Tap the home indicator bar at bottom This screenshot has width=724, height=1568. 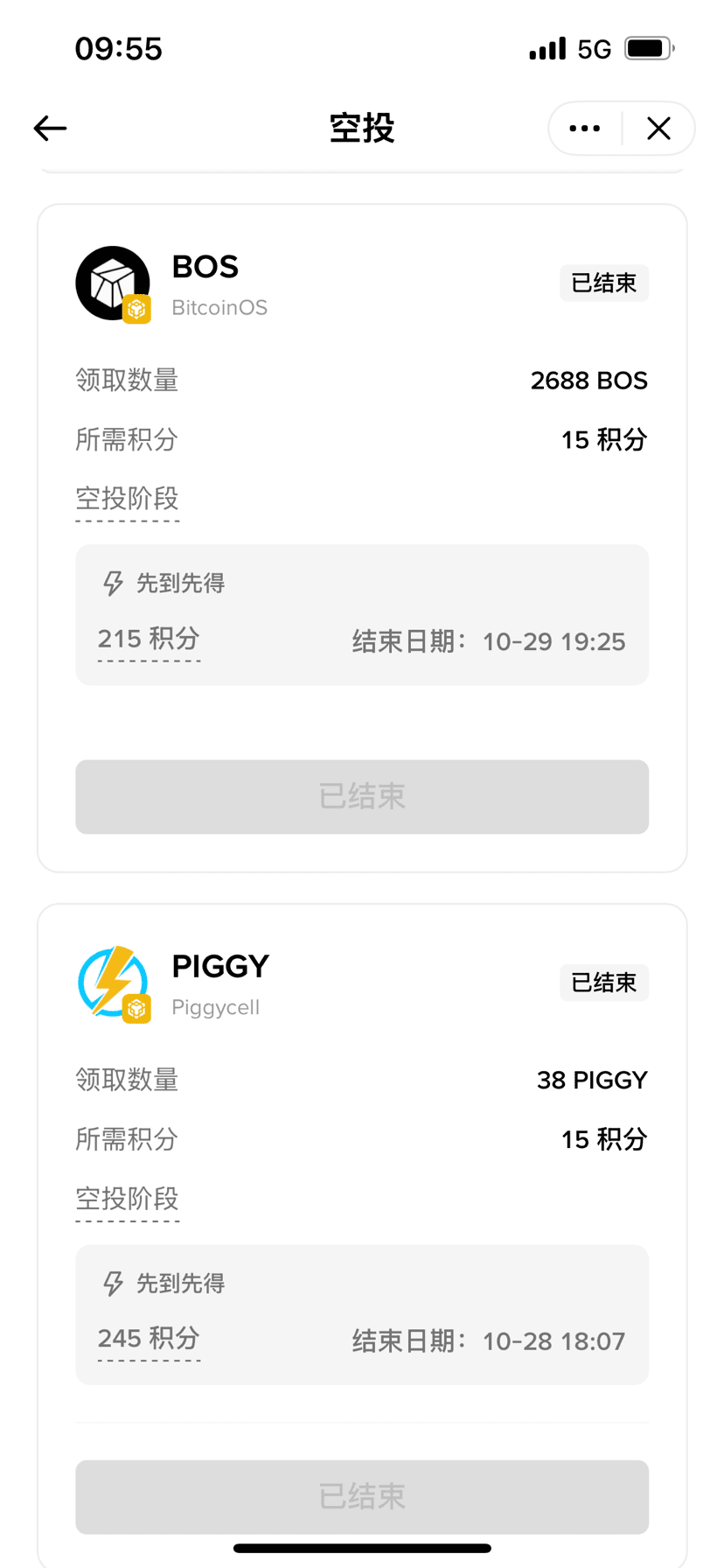point(362,1549)
